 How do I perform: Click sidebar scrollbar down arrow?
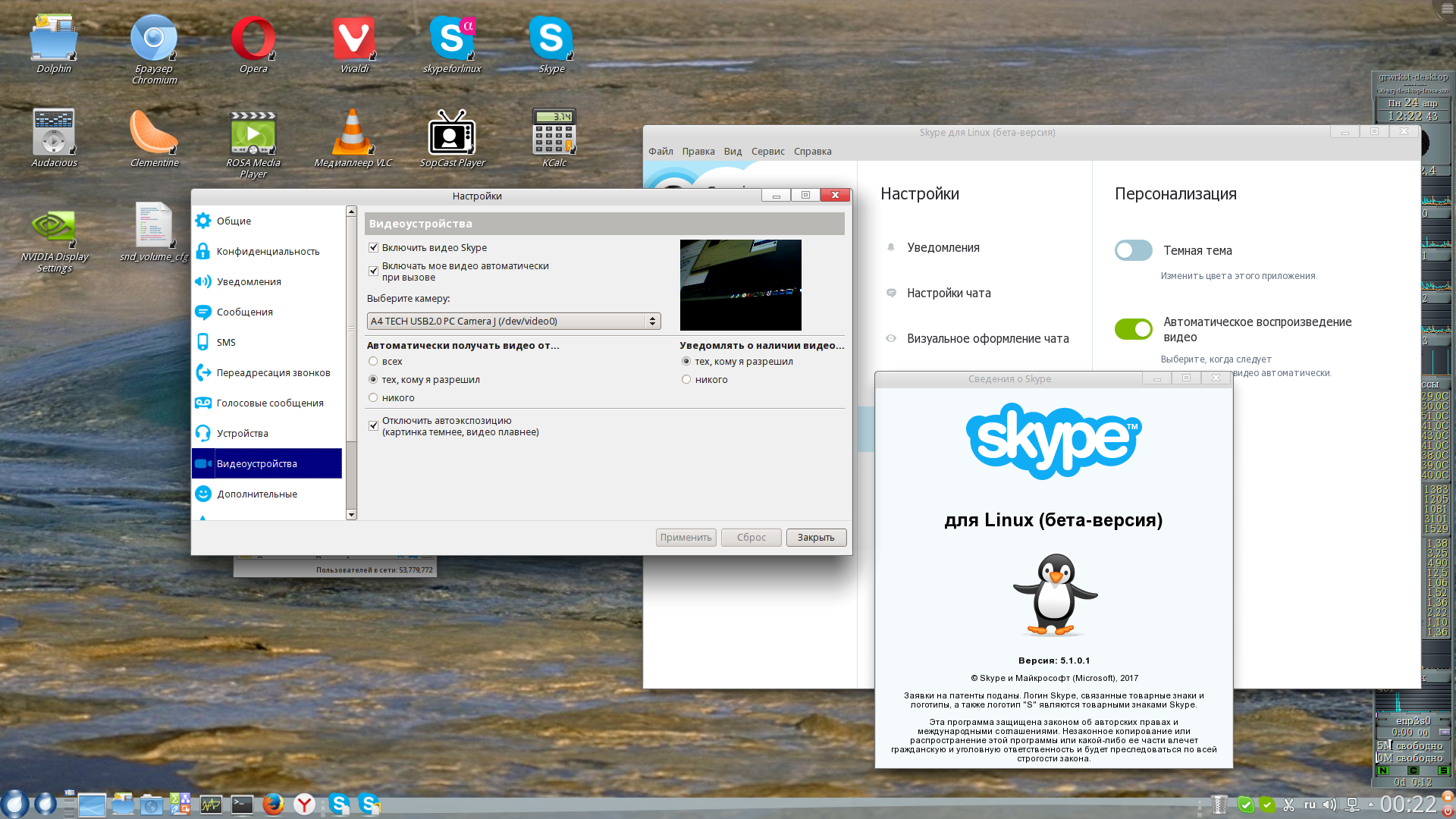pyautogui.click(x=351, y=514)
